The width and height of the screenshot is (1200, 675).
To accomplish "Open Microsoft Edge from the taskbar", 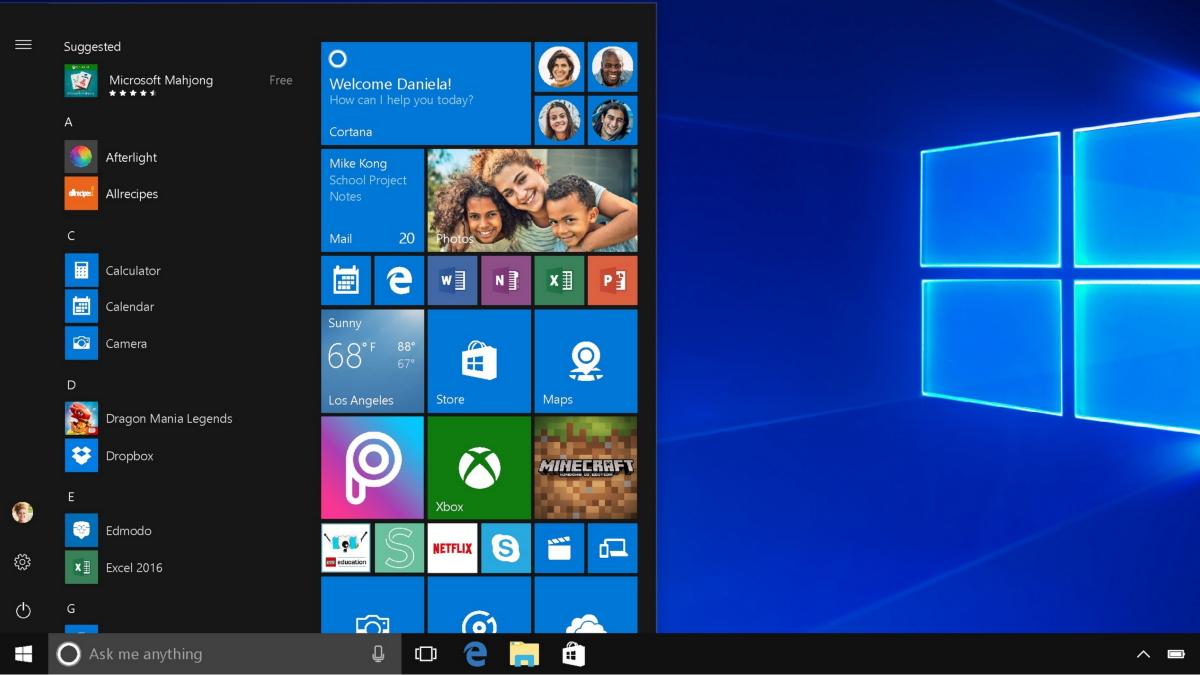I will (475, 654).
